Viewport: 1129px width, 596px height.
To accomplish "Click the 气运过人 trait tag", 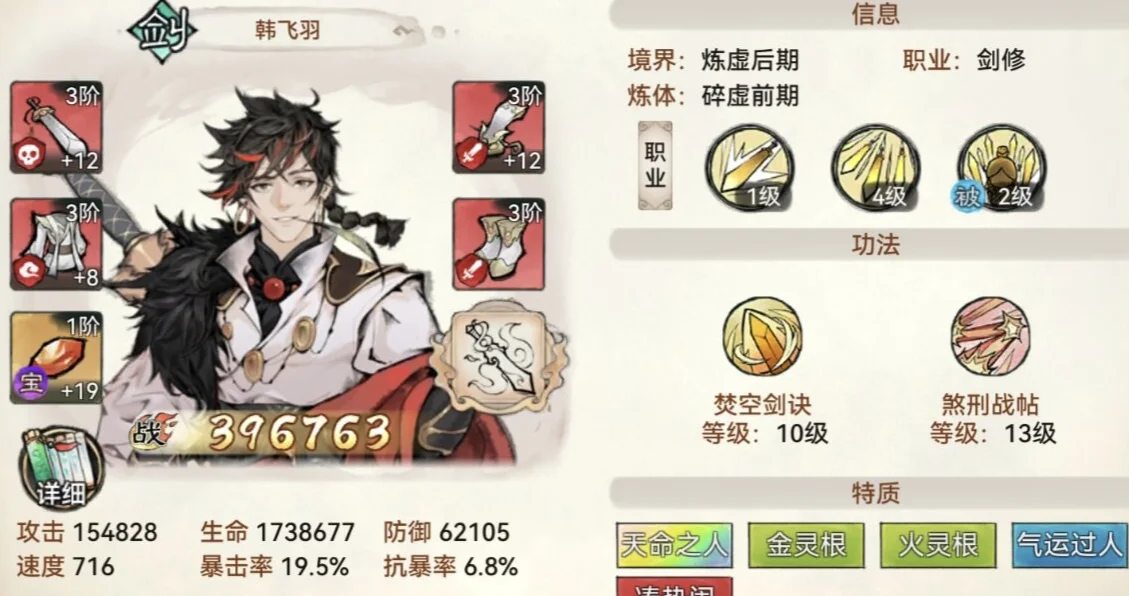I will click(x=1070, y=545).
